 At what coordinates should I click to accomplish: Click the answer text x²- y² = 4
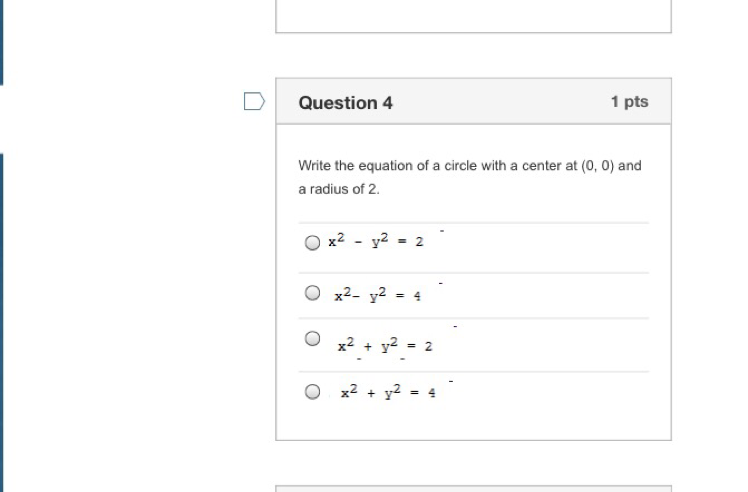377,295
